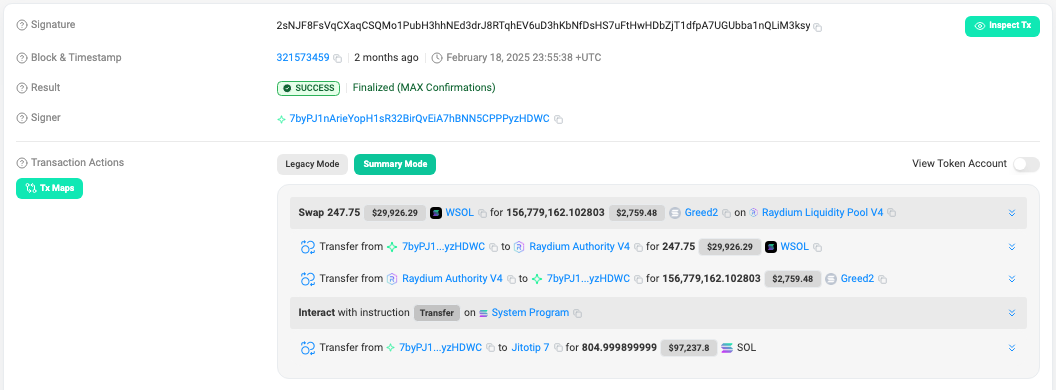The width and height of the screenshot is (1056, 390).
Task: Click the $29,926.29 badge in Swap row
Action: [395, 213]
